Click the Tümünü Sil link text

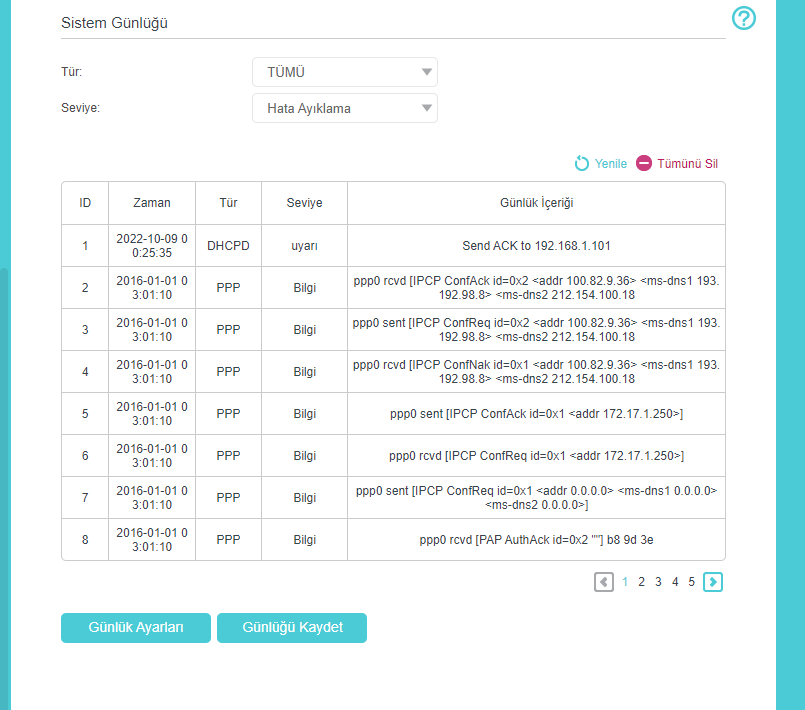(x=687, y=164)
